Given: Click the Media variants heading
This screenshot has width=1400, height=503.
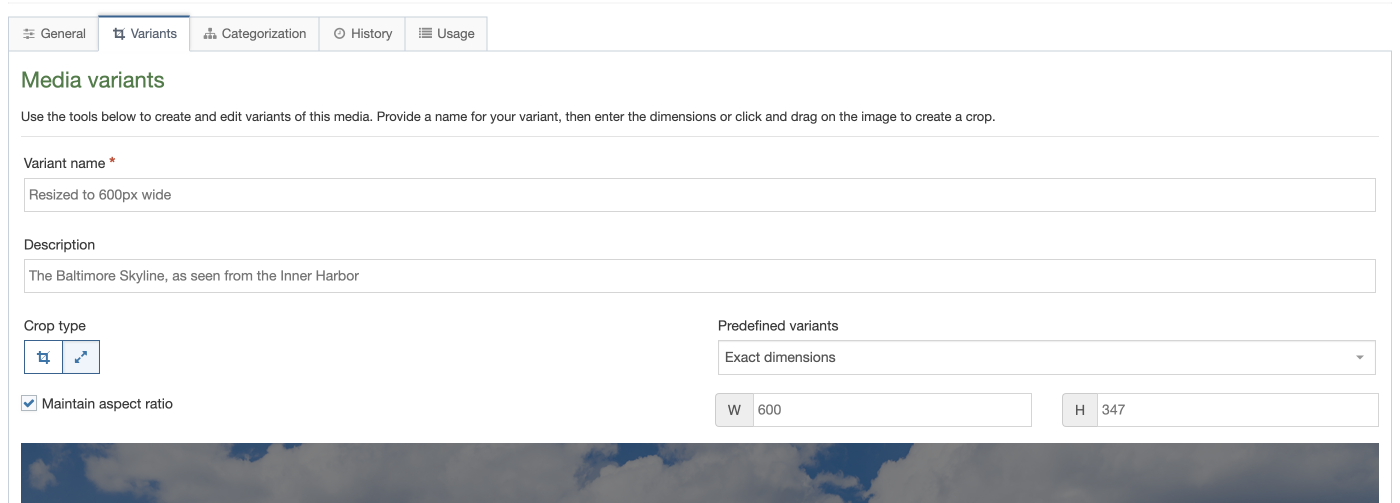Looking at the screenshot, I should tap(93, 80).
